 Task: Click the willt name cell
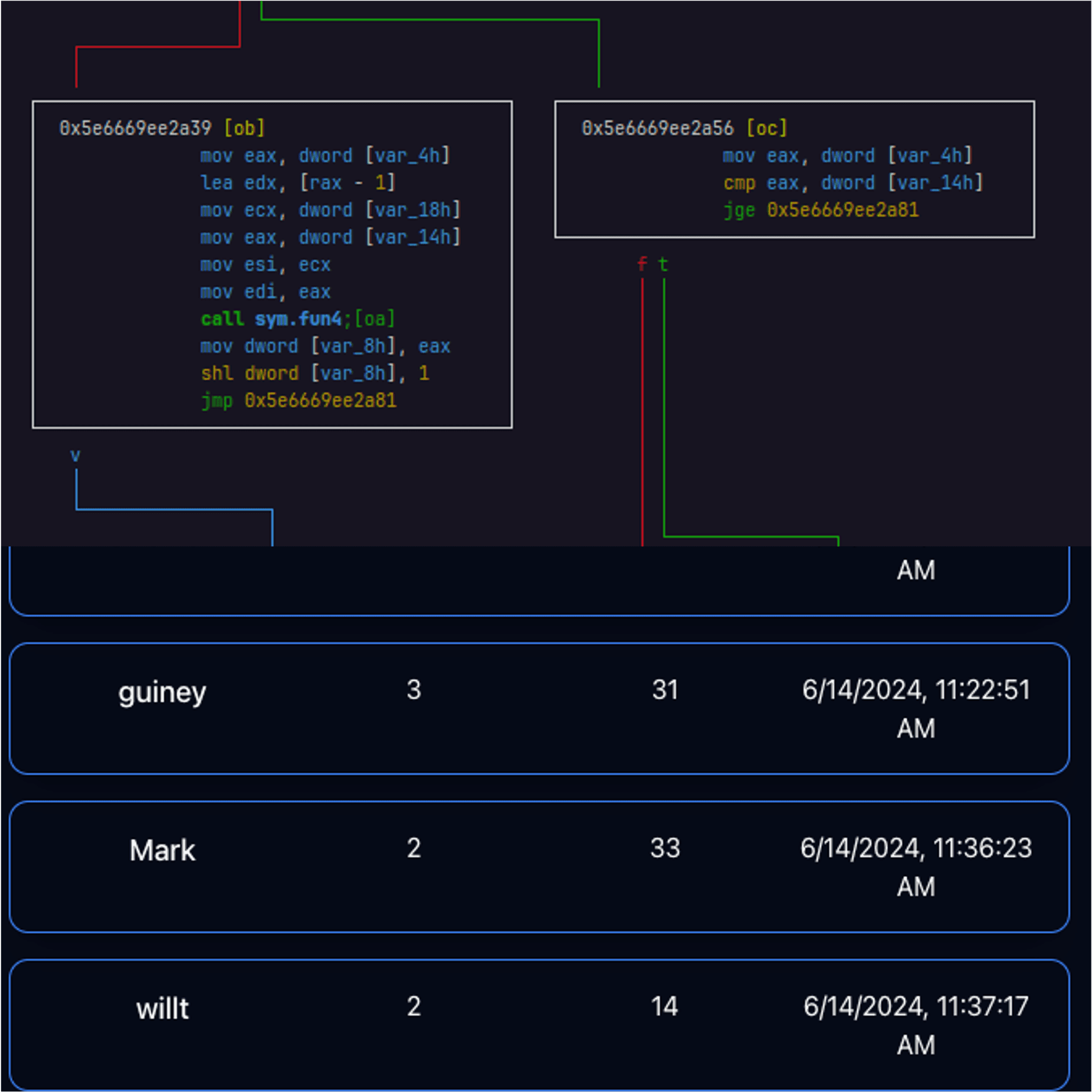coord(162,1008)
